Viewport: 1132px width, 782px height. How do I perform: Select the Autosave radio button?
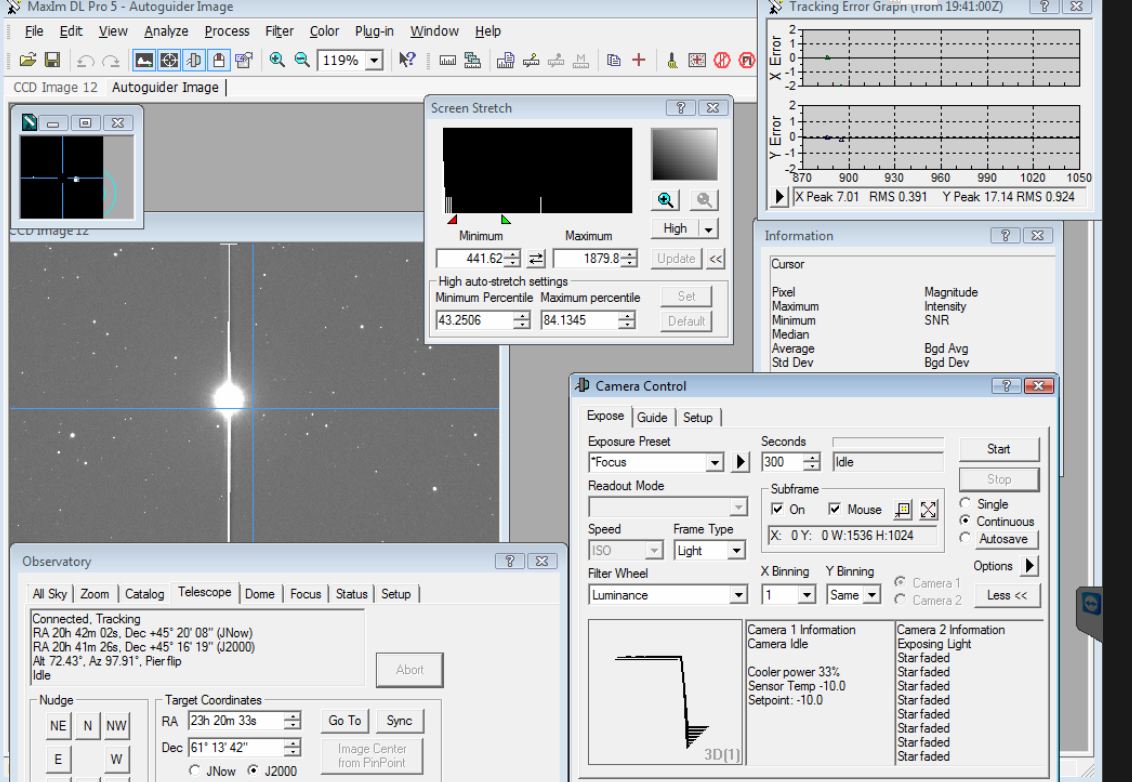965,538
